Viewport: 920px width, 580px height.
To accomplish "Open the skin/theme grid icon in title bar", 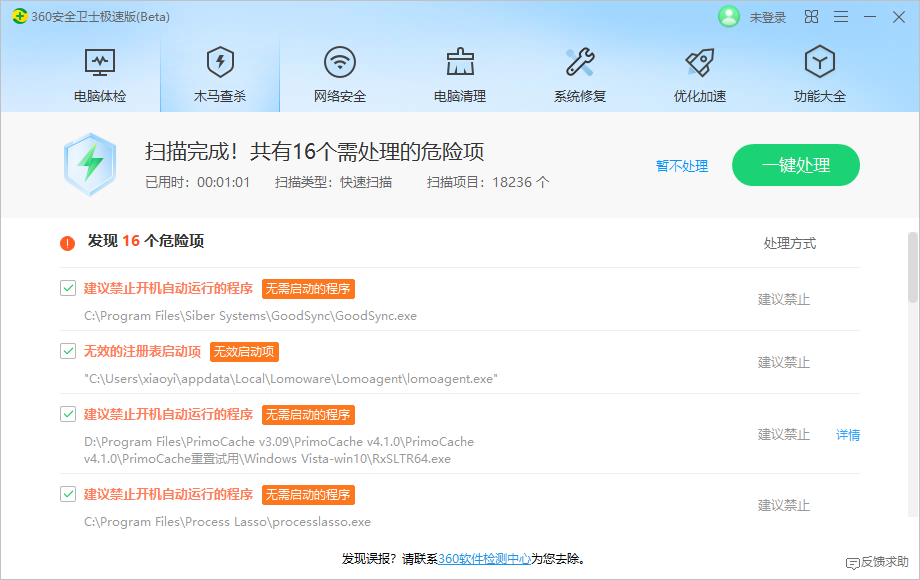I will [811, 17].
